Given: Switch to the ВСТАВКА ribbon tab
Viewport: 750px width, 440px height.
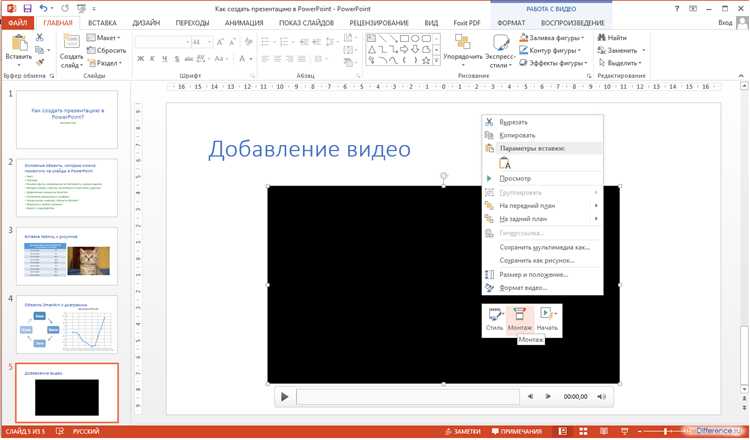Looking at the screenshot, I should point(102,22).
